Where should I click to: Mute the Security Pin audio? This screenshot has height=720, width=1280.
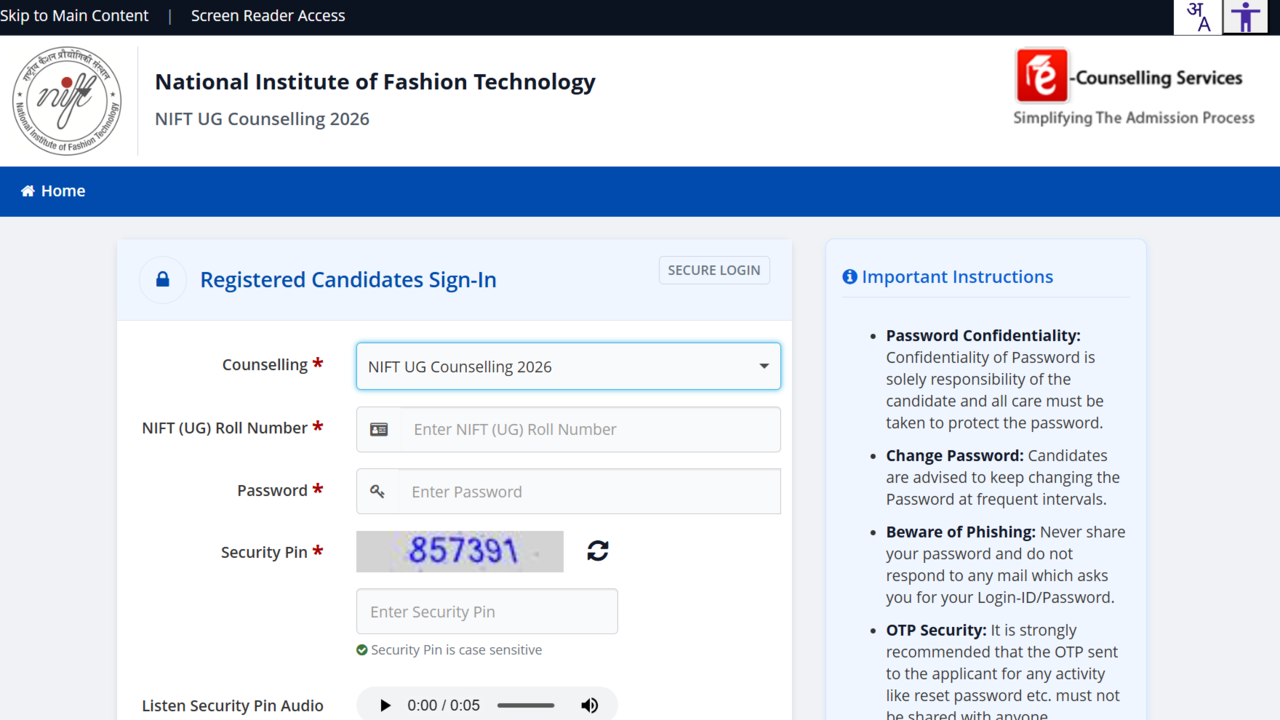tap(590, 705)
